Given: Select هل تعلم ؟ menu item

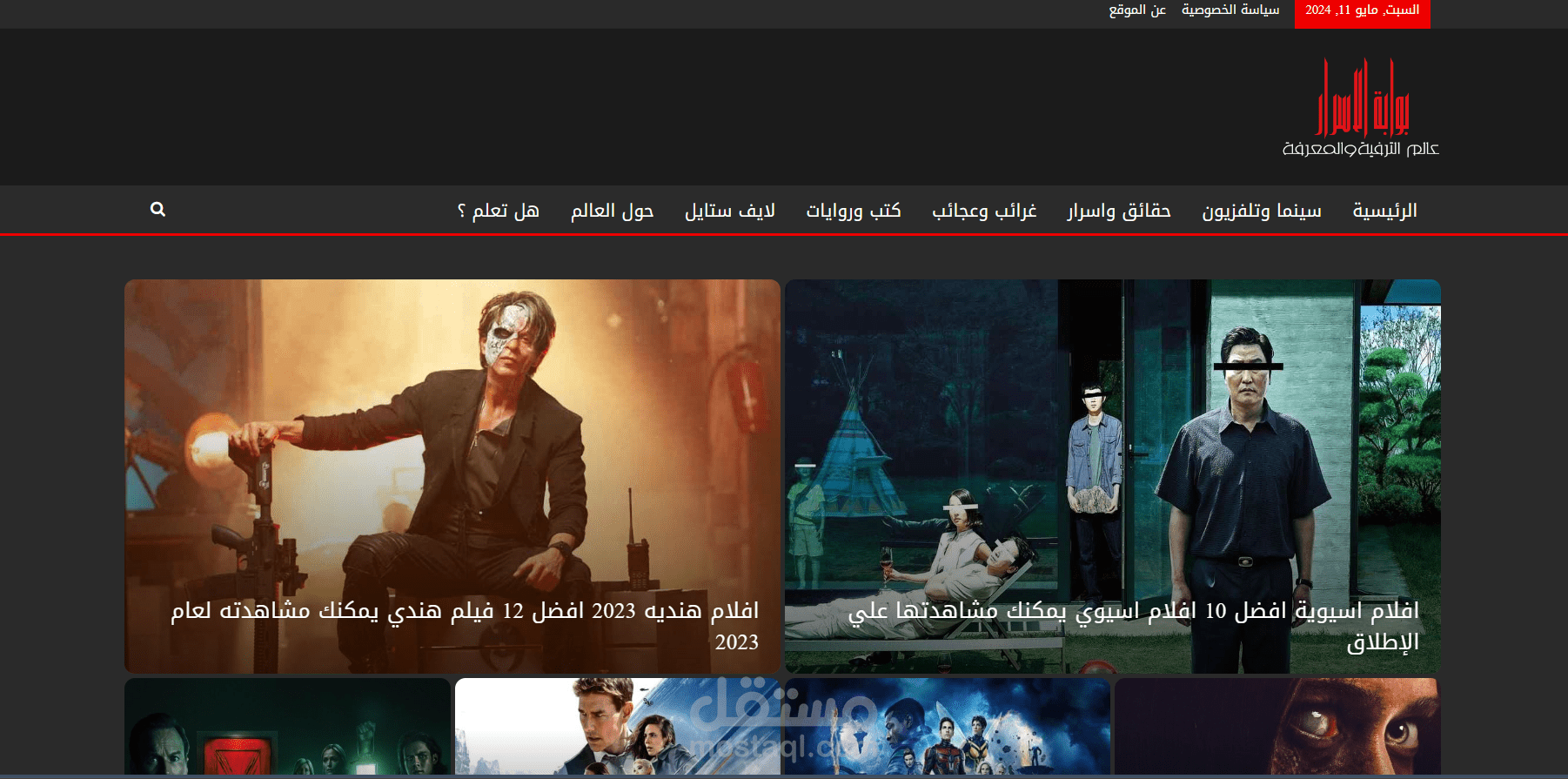Looking at the screenshot, I should 499,211.
